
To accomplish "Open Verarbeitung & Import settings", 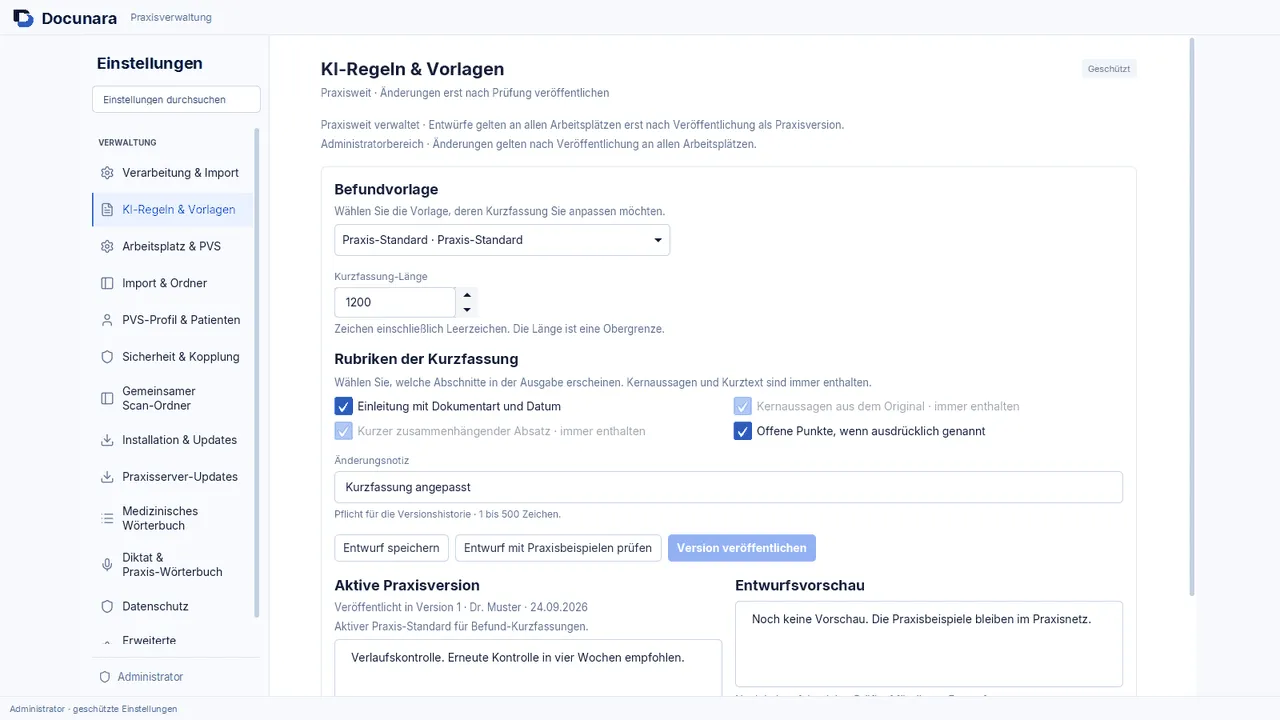I will [172, 173].
